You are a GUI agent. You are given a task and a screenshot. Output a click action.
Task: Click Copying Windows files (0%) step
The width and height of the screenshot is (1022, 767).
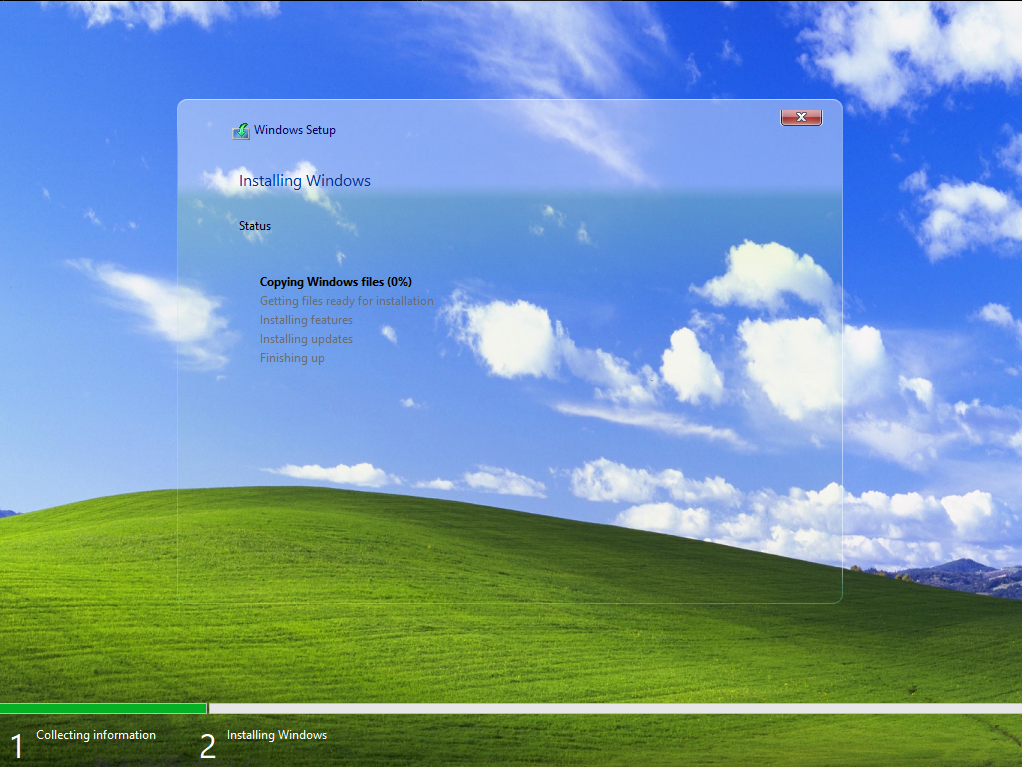click(x=336, y=282)
